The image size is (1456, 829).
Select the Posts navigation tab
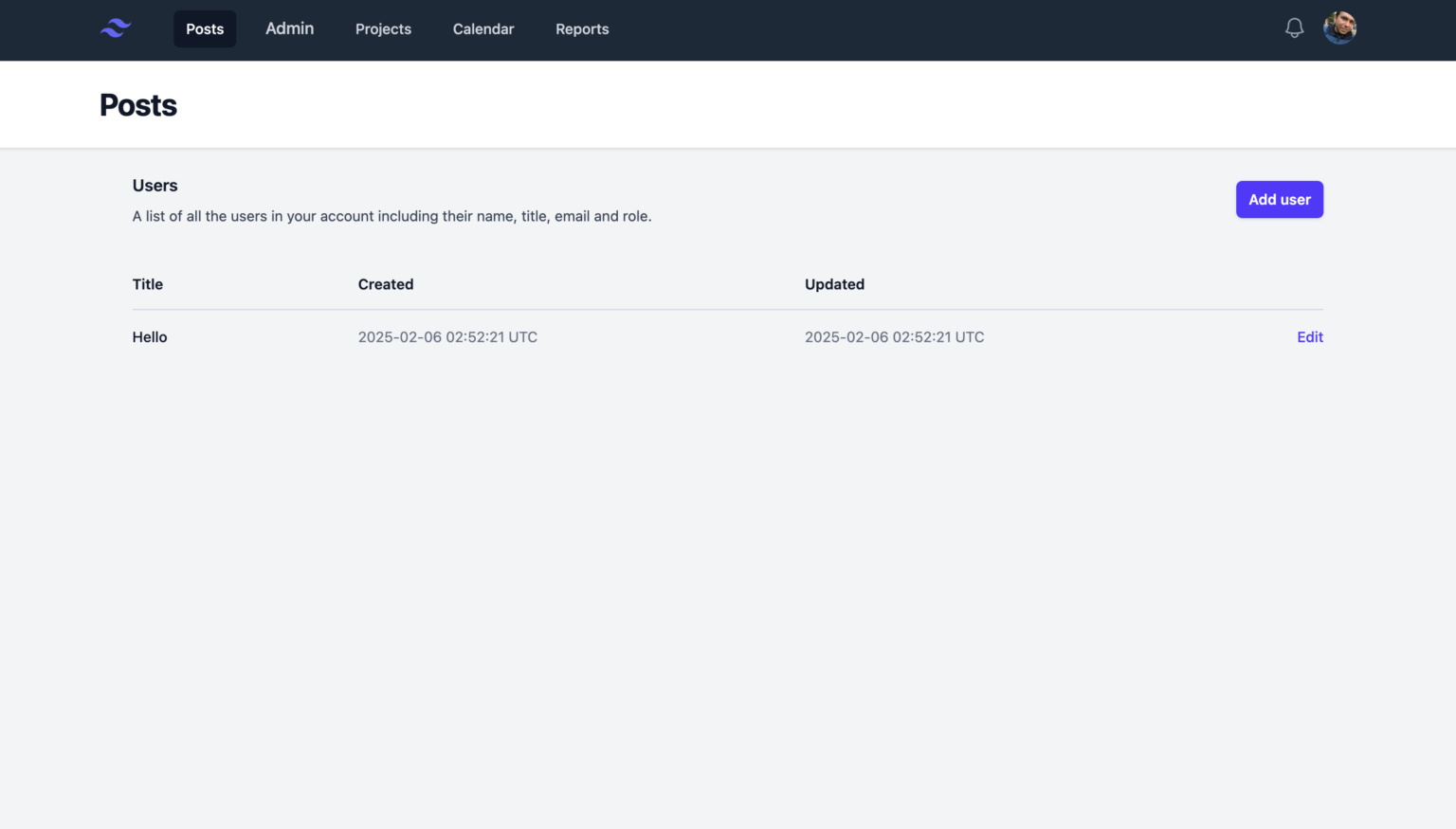click(x=205, y=29)
